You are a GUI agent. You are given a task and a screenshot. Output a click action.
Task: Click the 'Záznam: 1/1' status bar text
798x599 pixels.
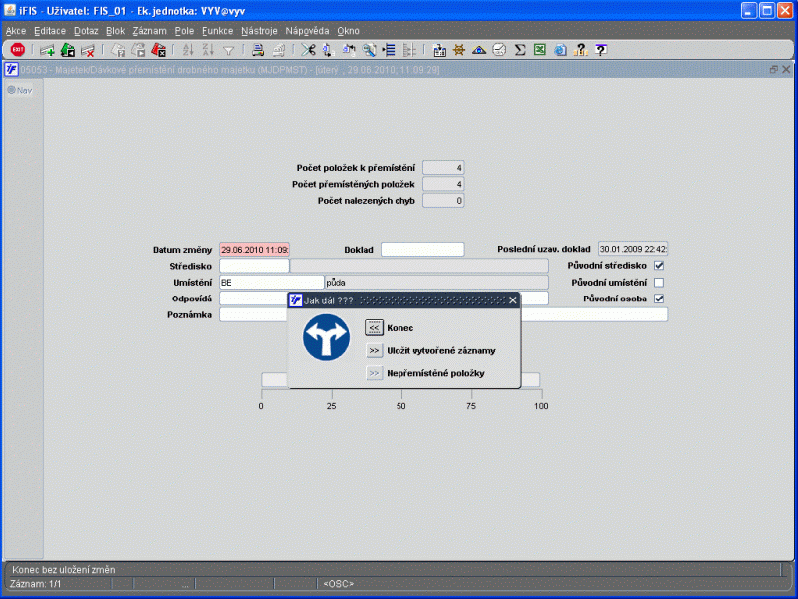35,584
